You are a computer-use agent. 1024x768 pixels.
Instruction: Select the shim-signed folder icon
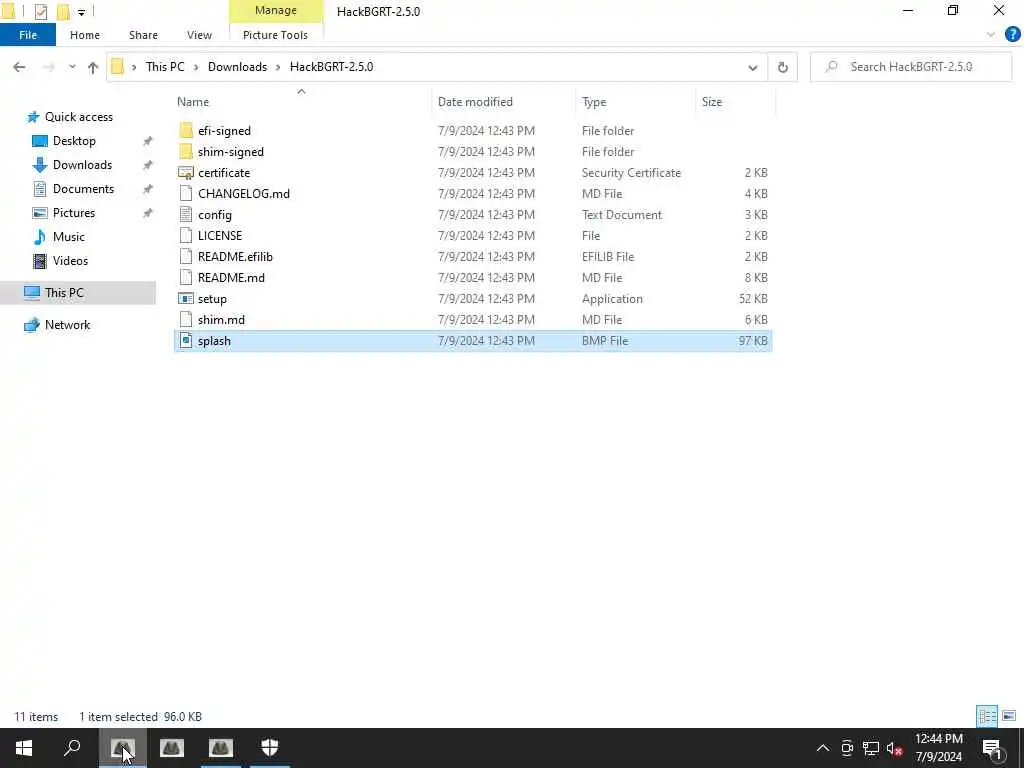tap(186, 152)
